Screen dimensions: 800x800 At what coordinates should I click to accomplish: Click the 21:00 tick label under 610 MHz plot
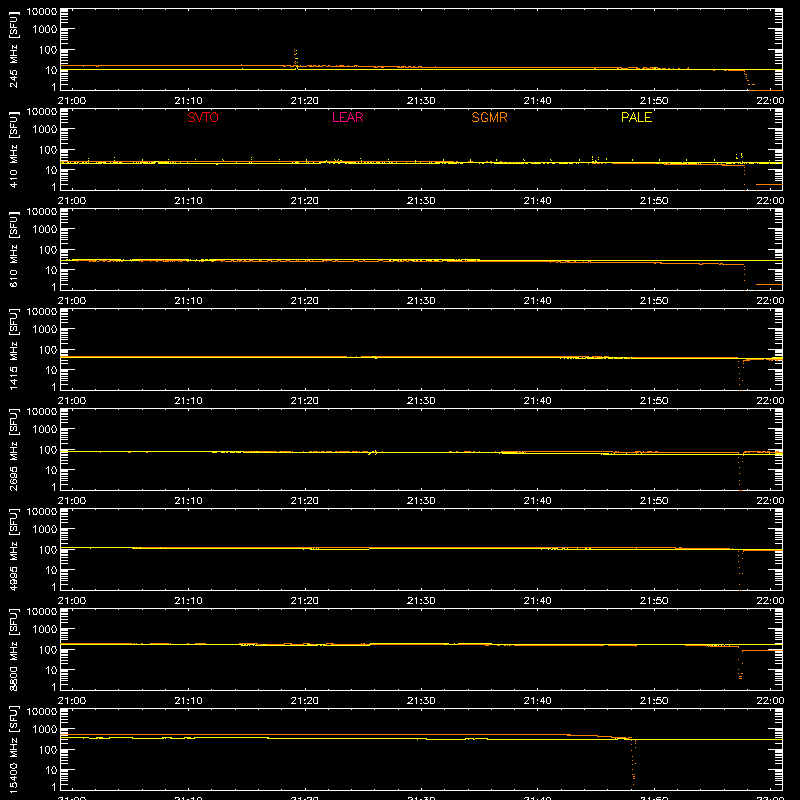[72, 301]
